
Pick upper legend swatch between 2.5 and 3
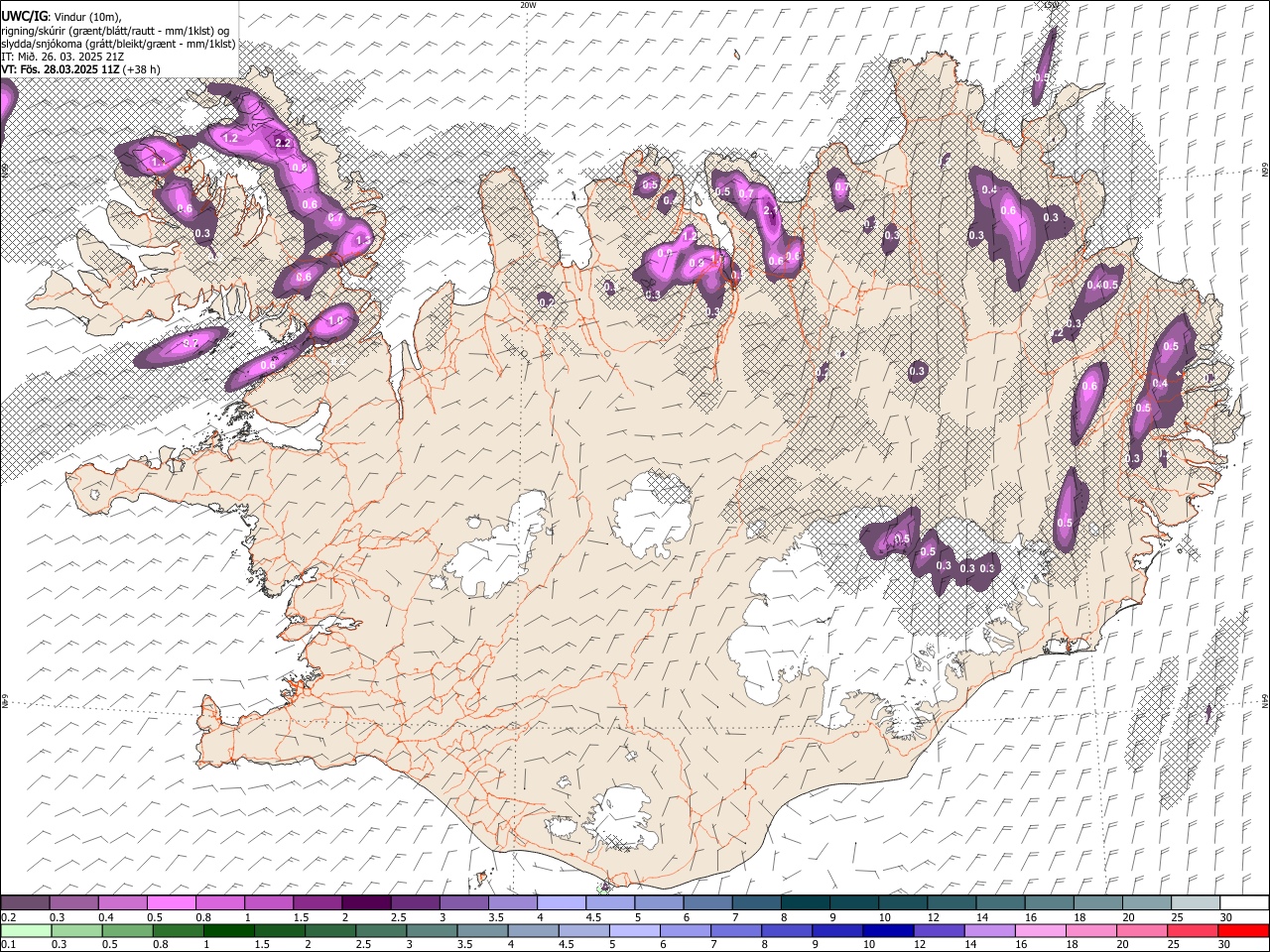(415, 902)
